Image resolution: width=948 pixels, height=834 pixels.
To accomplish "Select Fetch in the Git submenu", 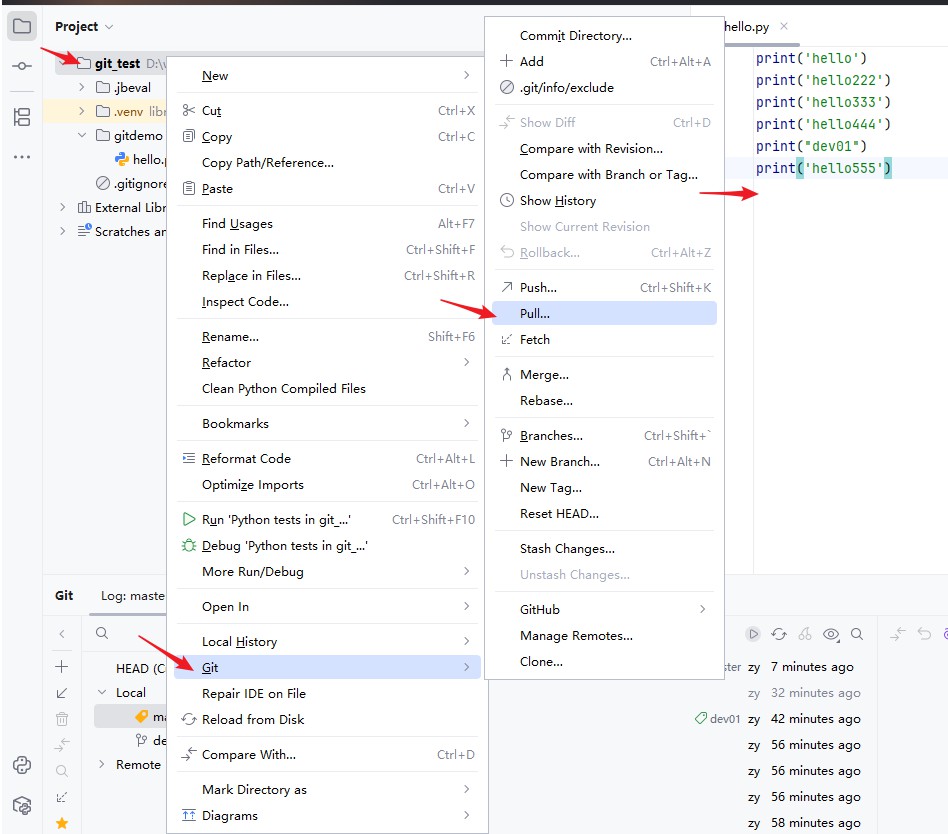I will (x=605, y=339).
